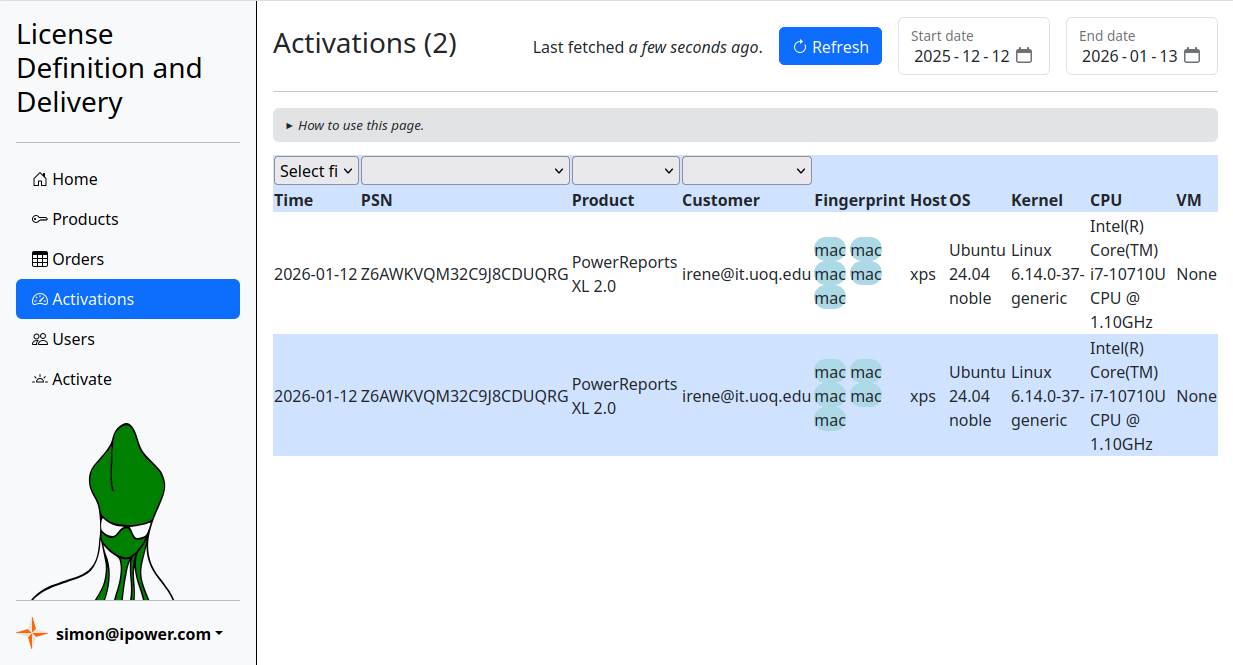Click the Products key icon
Screen dimensions: 1233x665
[40, 220]
